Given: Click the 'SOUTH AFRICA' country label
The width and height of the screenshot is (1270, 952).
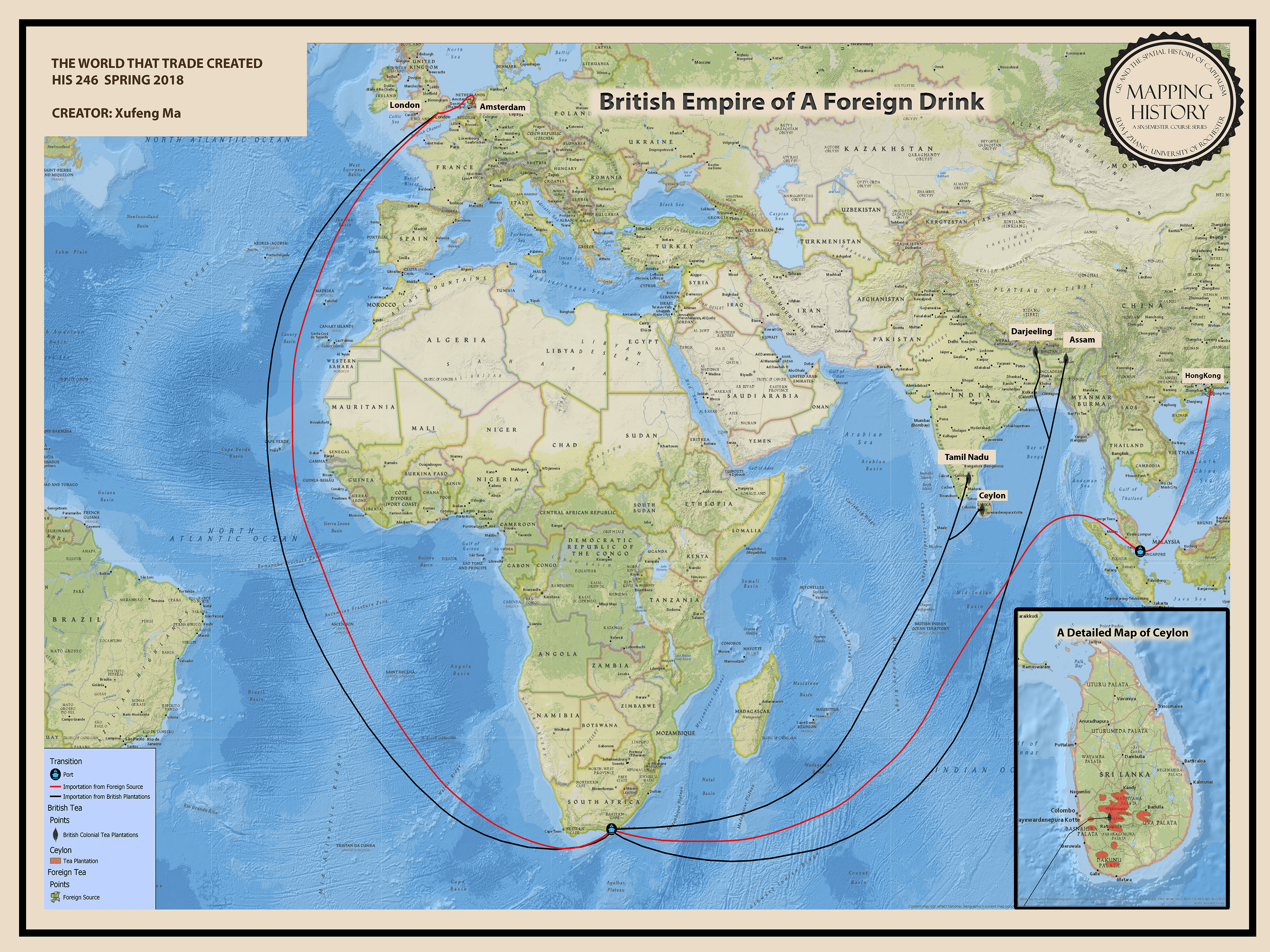Looking at the screenshot, I should (603, 802).
